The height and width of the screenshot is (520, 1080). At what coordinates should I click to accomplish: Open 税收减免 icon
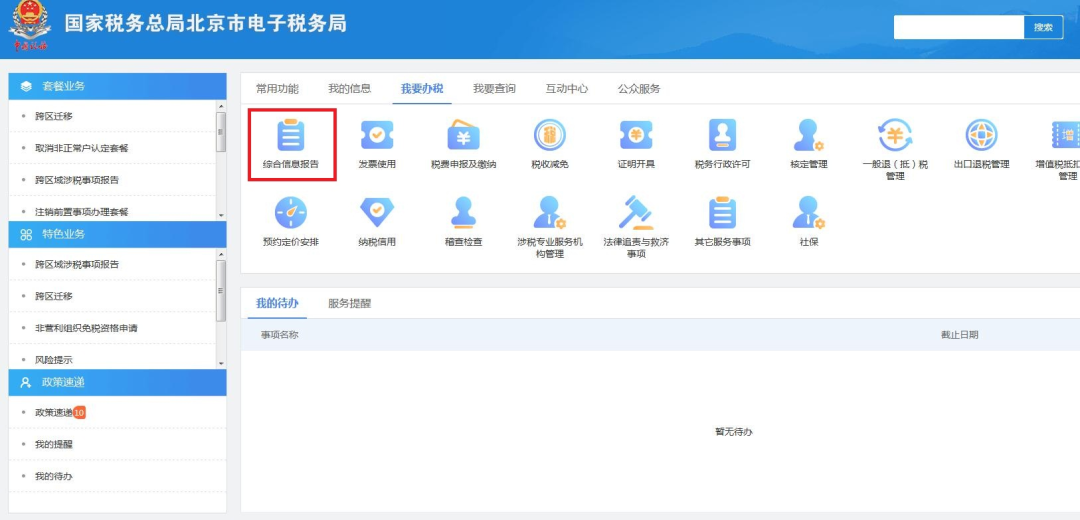[x=550, y=135]
